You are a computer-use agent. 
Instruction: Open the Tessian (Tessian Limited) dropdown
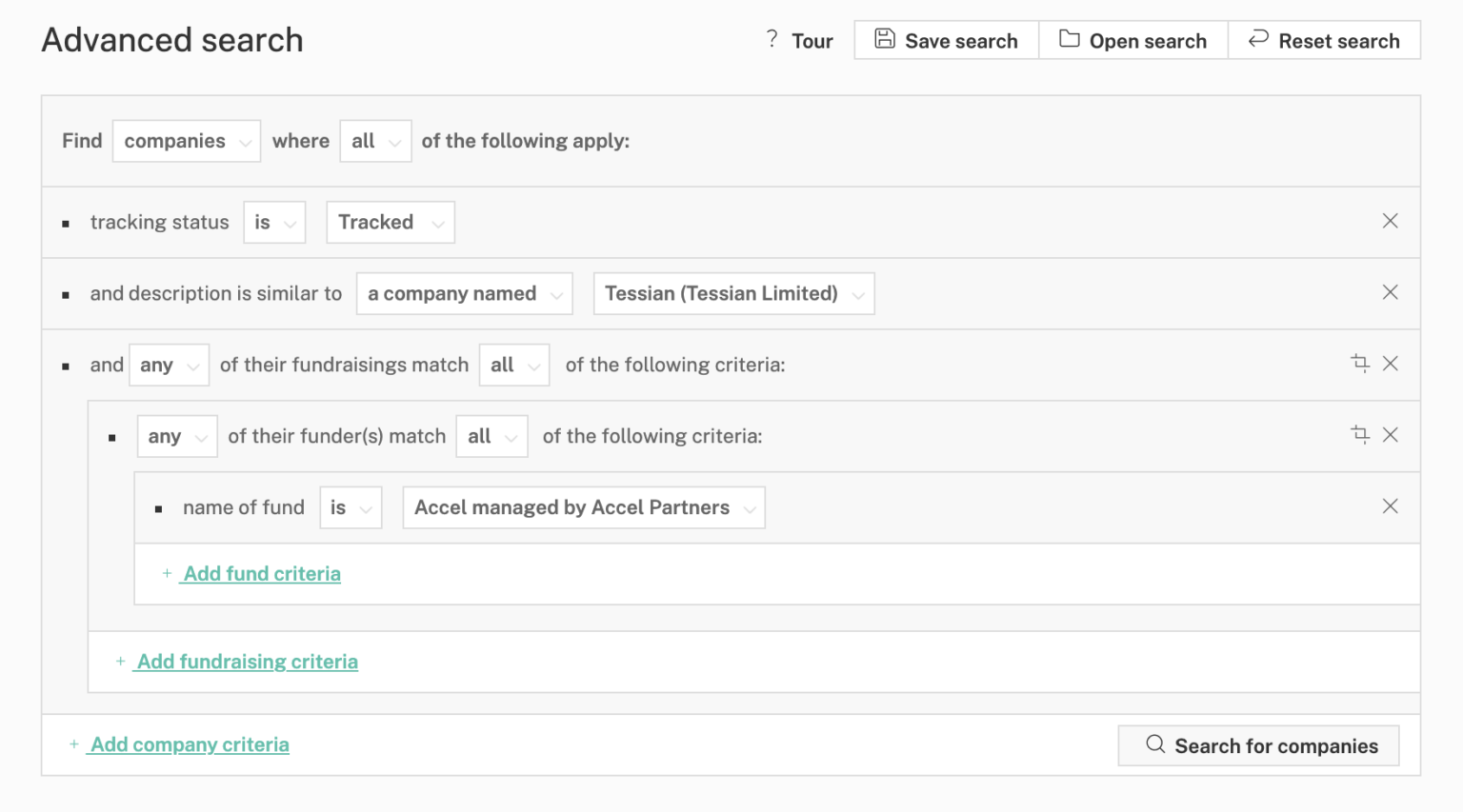click(733, 293)
